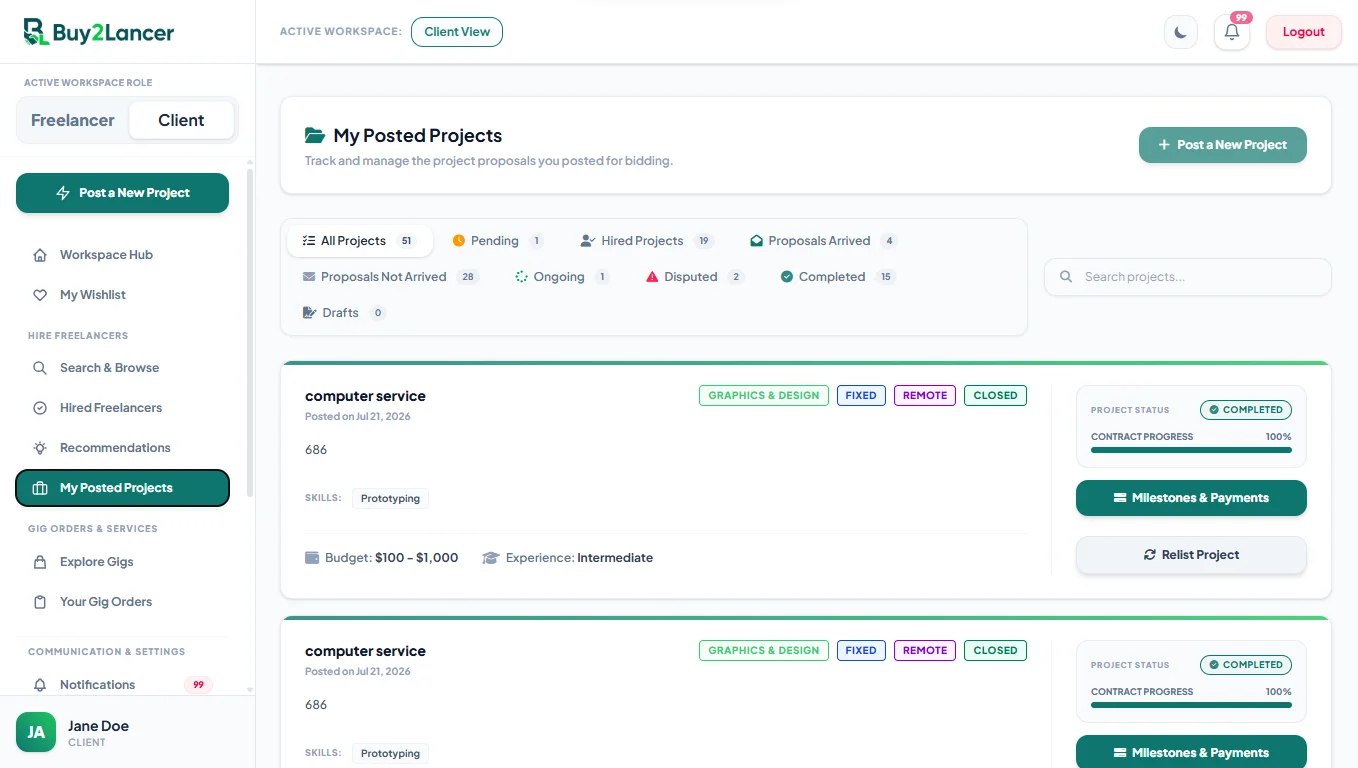Log out with the Logout button
Image resolution: width=1358 pixels, height=768 pixels.
point(1303,32)
